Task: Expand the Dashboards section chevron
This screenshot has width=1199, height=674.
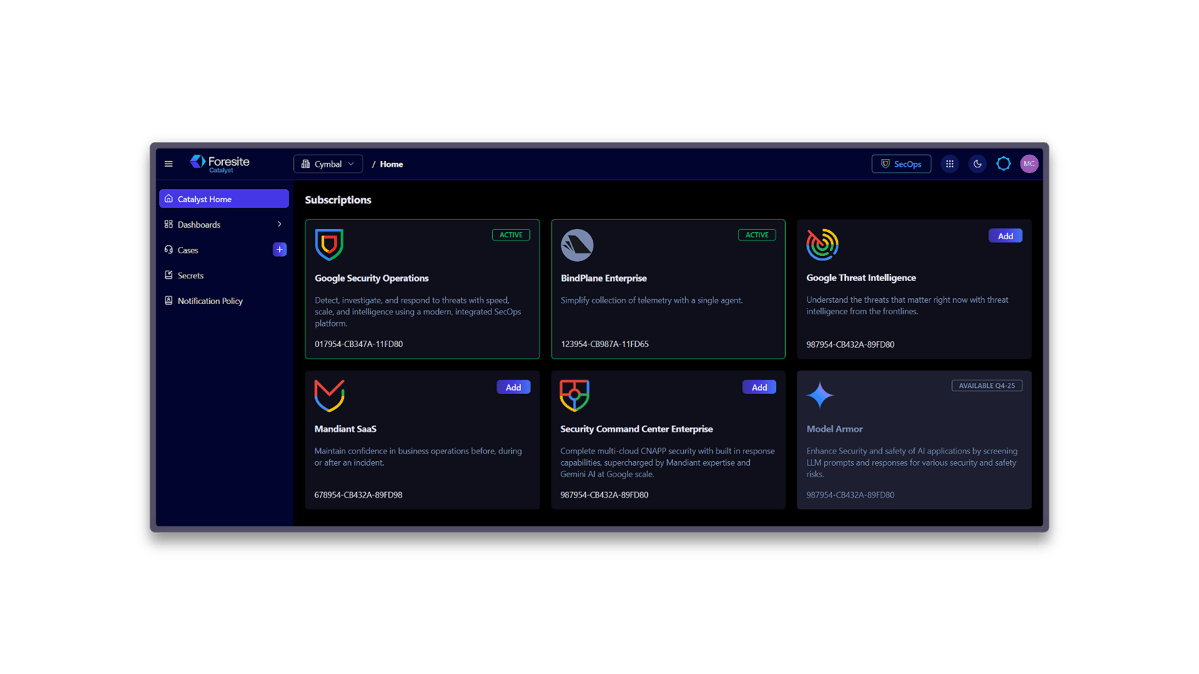Action: click(x=280, y=224)
